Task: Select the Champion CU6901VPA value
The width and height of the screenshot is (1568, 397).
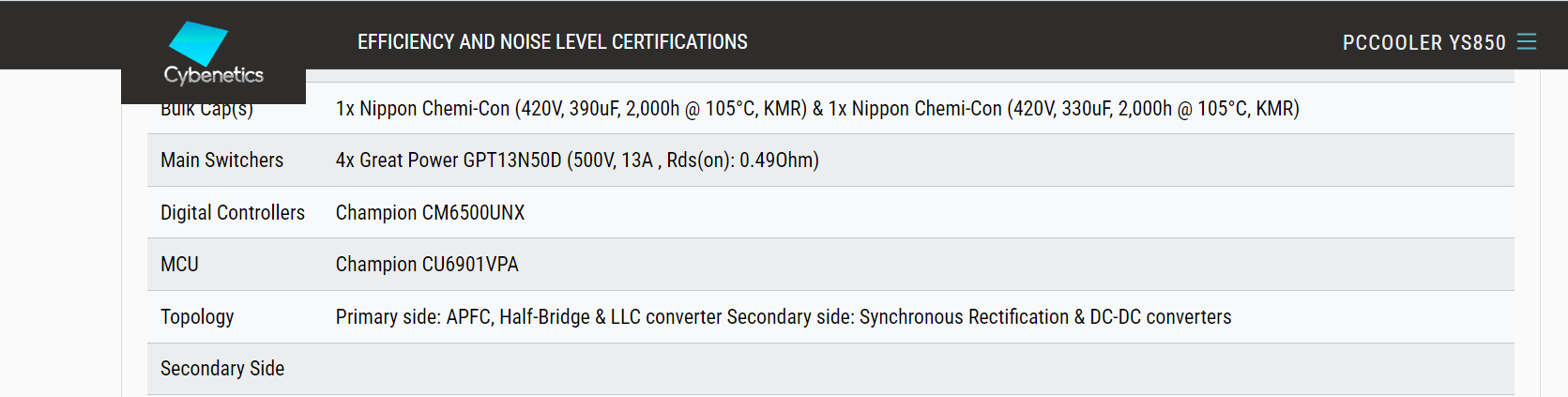Action: coord(427,265)
